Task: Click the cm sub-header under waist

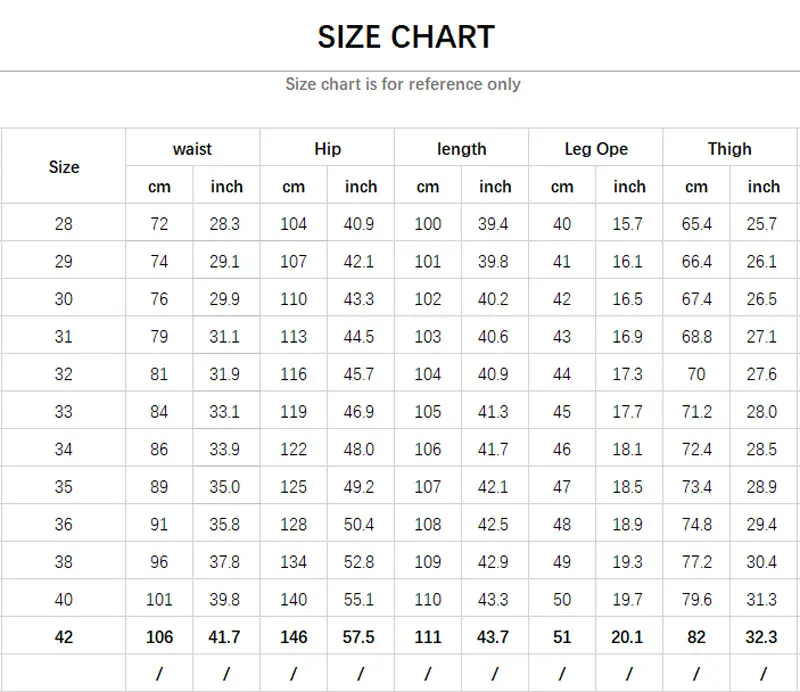Action: 159,186
